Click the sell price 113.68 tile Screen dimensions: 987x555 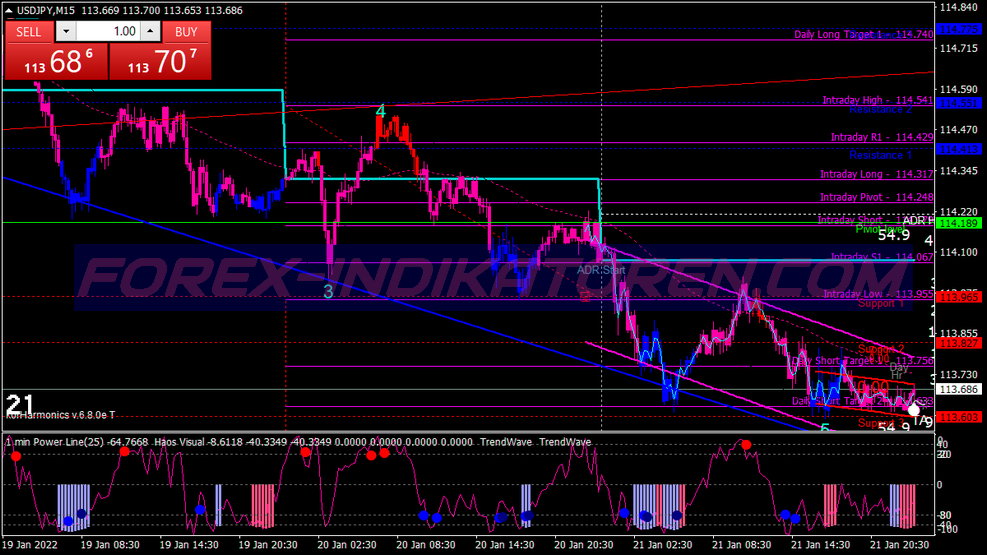click(54, 63)
